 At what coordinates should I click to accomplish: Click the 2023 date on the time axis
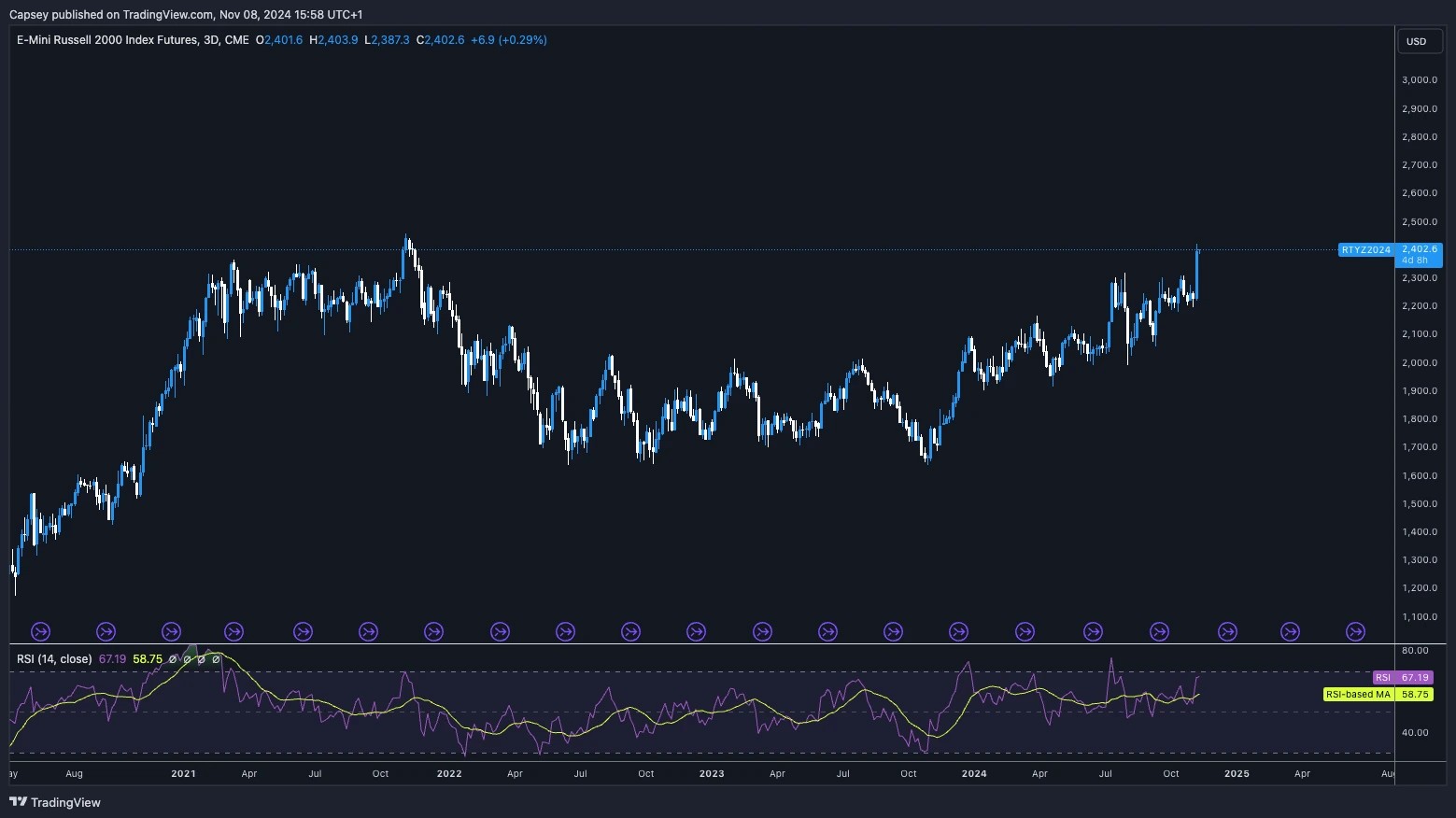[712, 774]
